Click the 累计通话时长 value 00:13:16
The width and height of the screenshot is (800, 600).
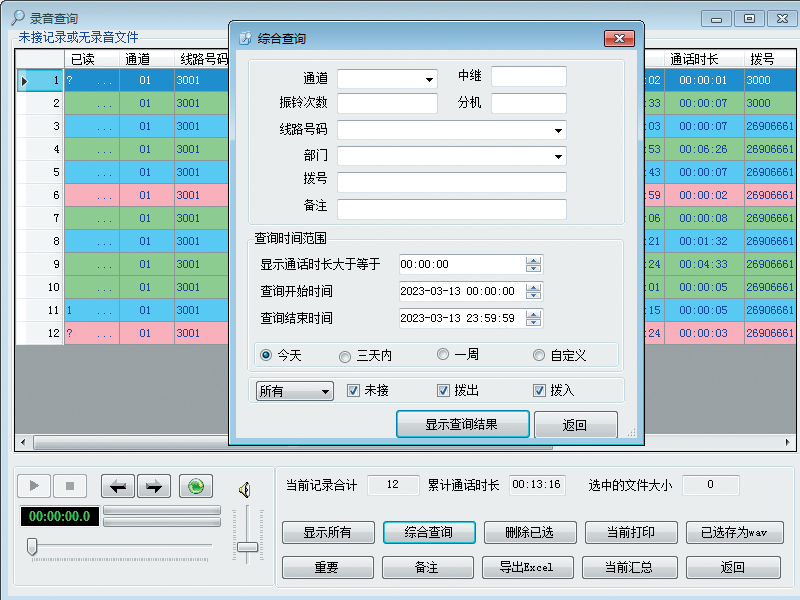pos(536,485)
